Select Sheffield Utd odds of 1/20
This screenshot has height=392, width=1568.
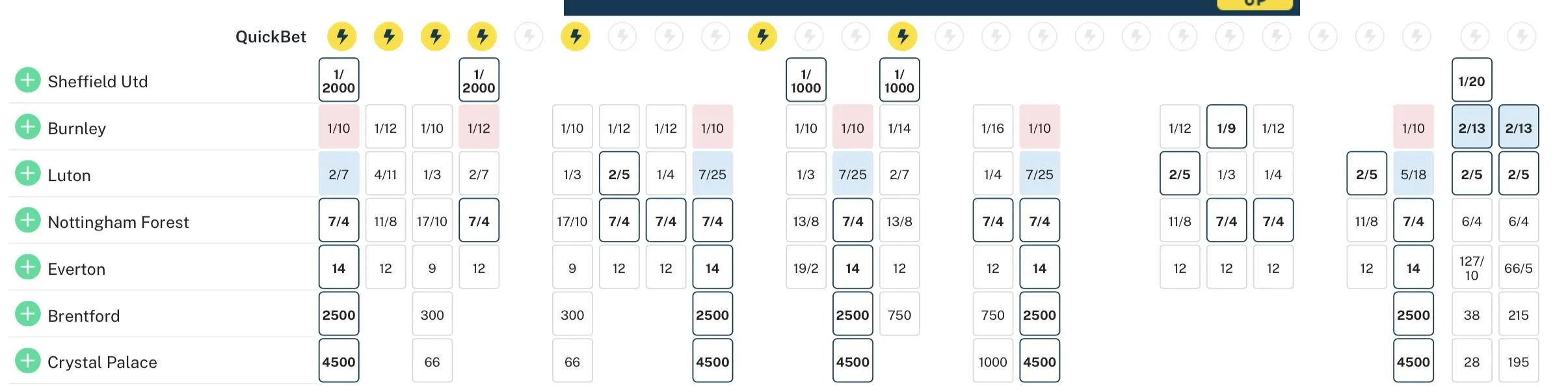point(1471,81)
